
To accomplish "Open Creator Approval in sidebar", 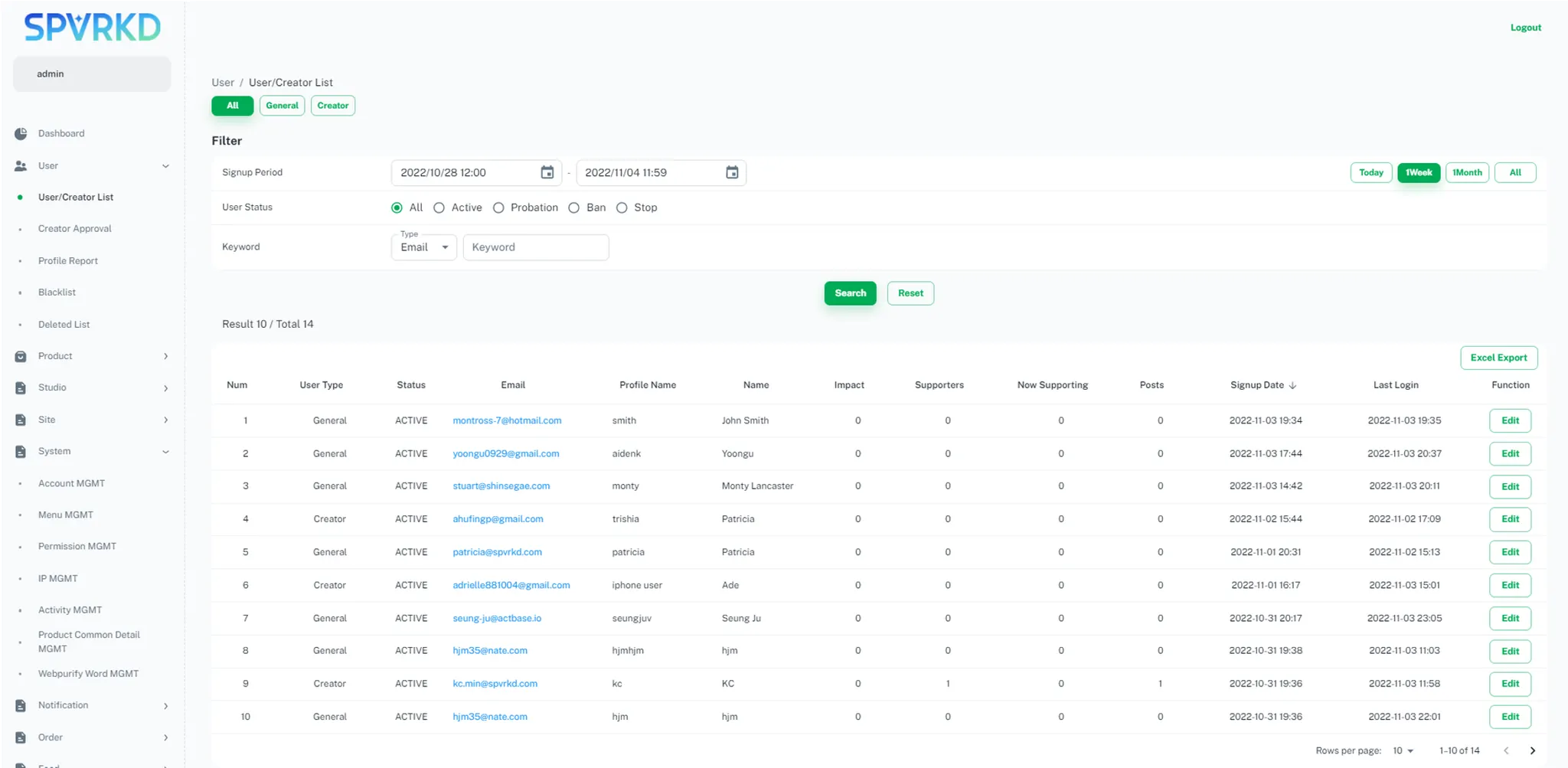I will click(x=75, y=229).
